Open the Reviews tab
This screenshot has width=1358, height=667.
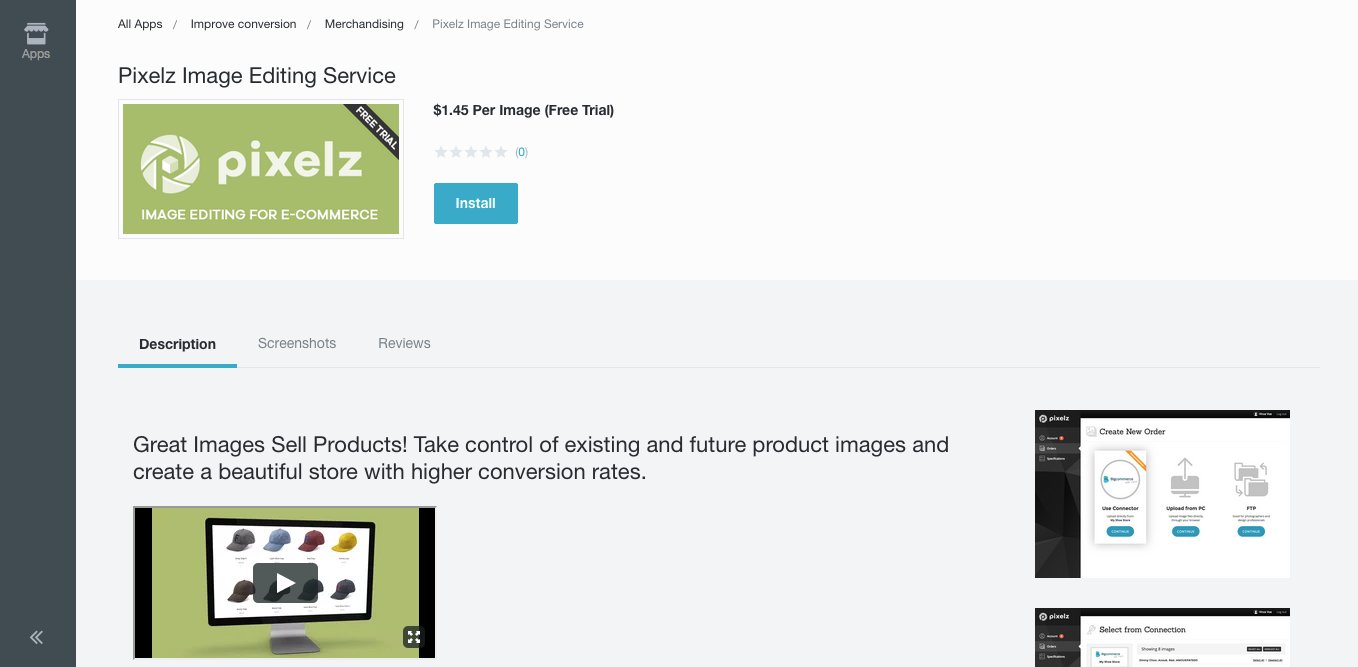(404, 343)
